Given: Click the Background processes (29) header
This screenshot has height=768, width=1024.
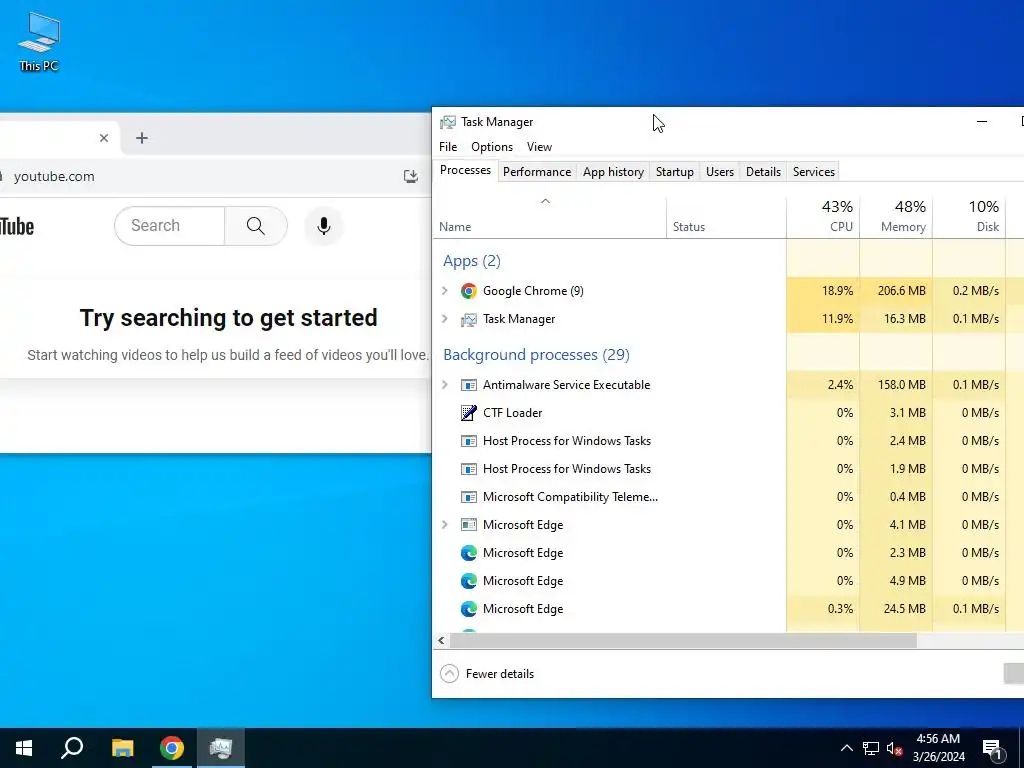Looking at the screenshot, I should tap(536, 355).
